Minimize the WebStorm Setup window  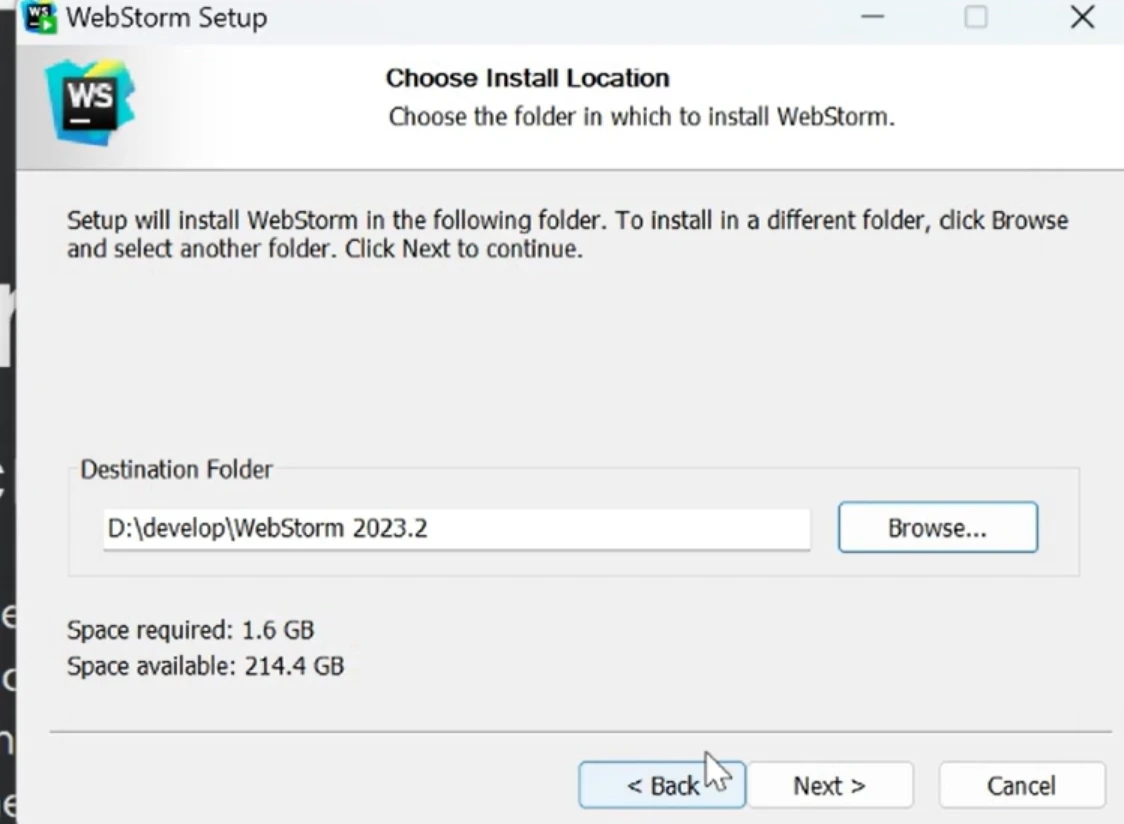pyautogui.click(x=872, y=16)
